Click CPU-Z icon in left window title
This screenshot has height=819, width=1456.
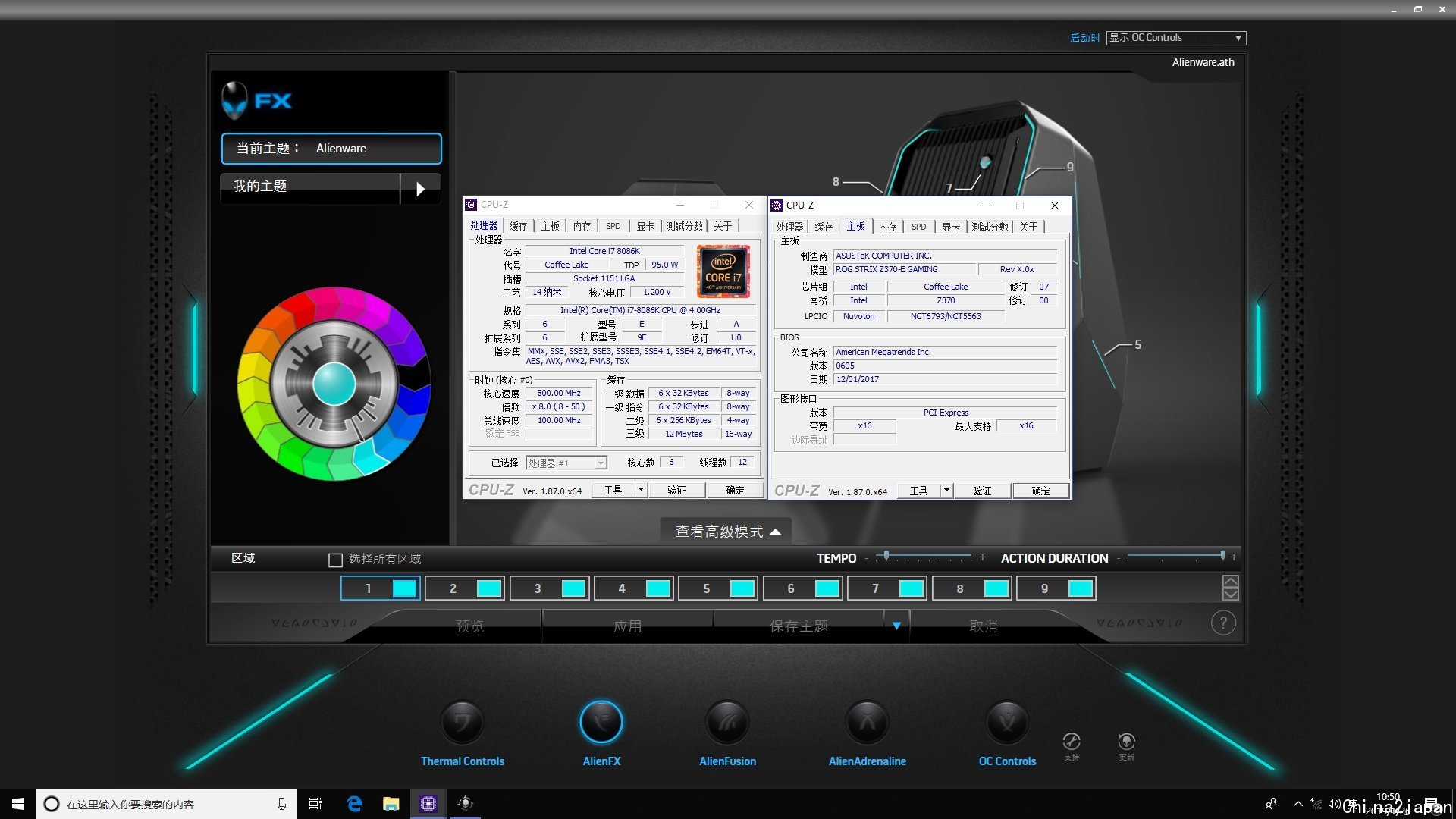point(471,205)
